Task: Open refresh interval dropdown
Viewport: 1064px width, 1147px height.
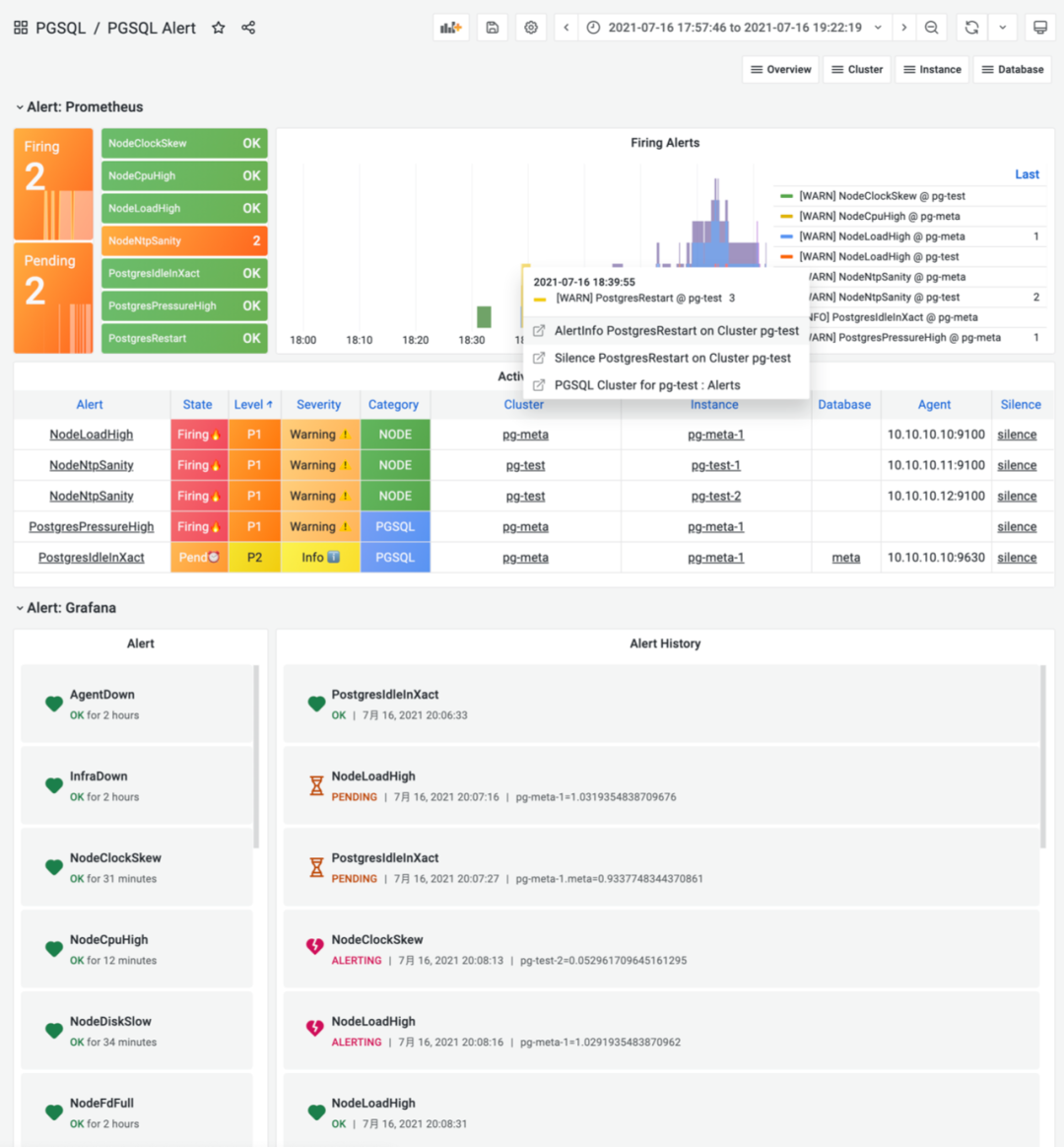Action: pos(1003,28)
